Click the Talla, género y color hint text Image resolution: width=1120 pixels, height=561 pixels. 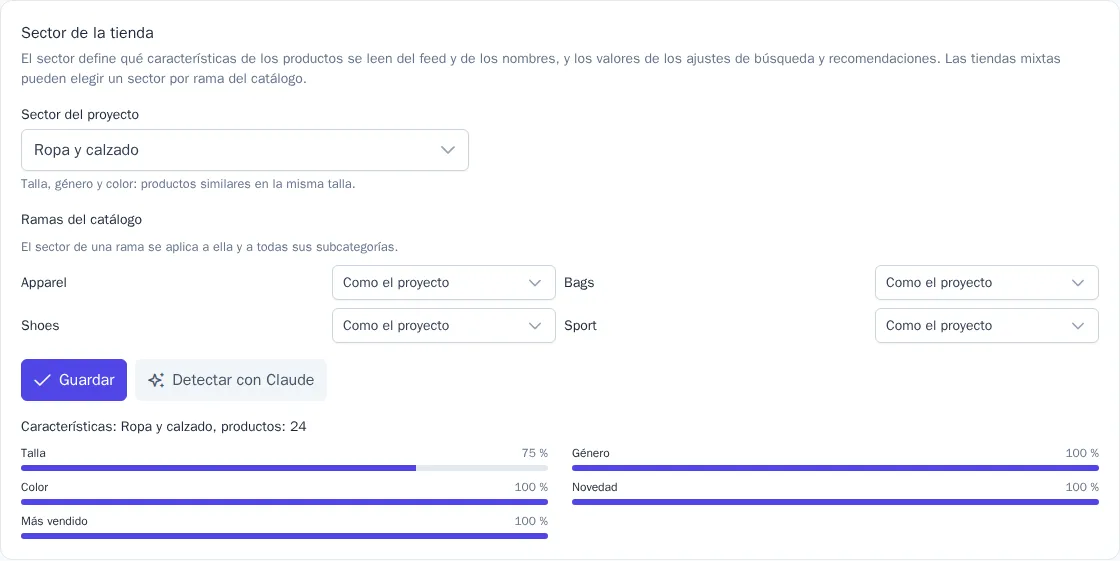[x=188, y=184]
